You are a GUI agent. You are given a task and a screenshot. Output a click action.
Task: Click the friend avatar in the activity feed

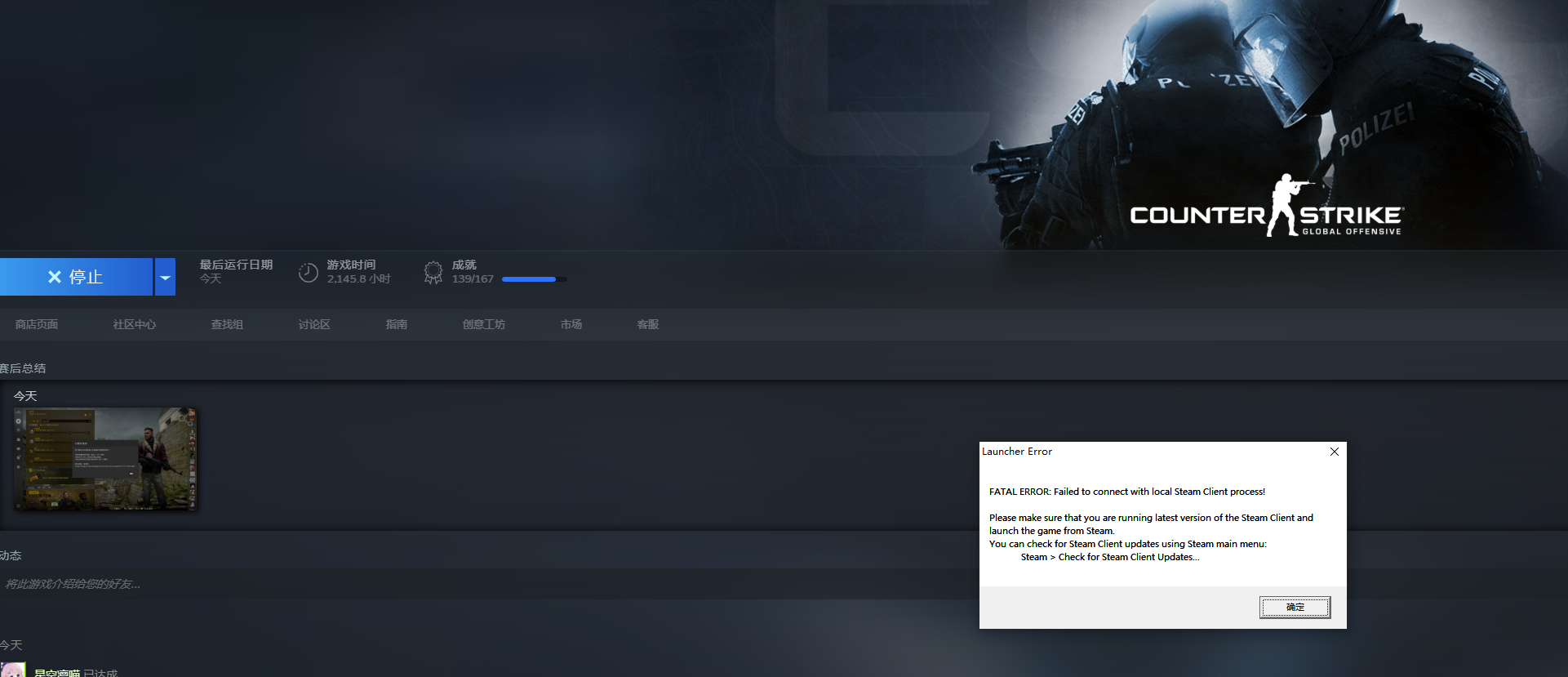[13, 670]
